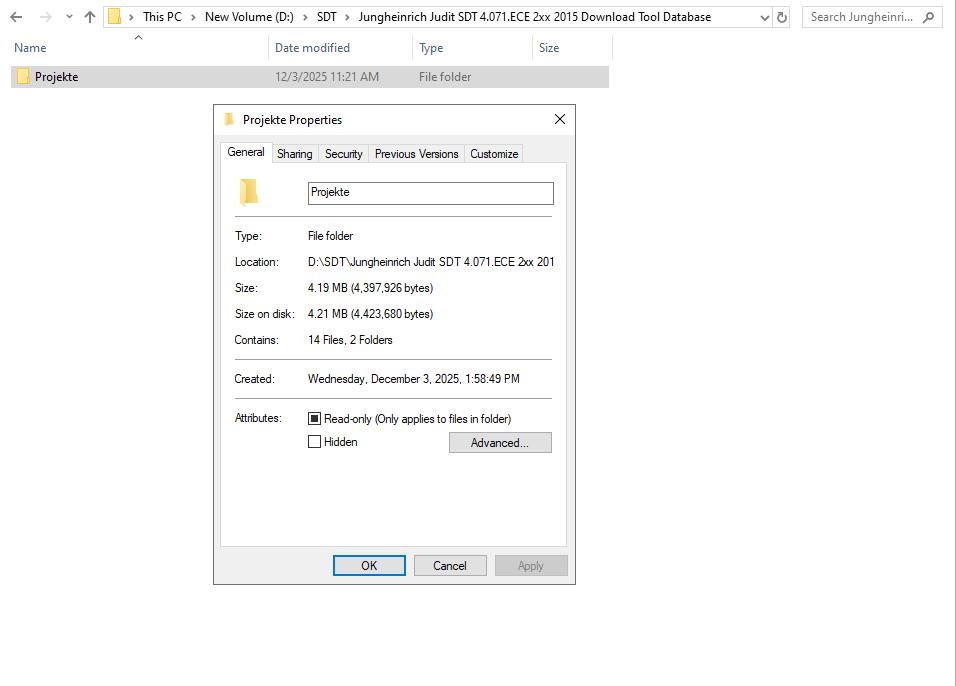The image size is (956, 686).
Task: Select the Projekte folder row icon
Action: click(x=23, y=77)
